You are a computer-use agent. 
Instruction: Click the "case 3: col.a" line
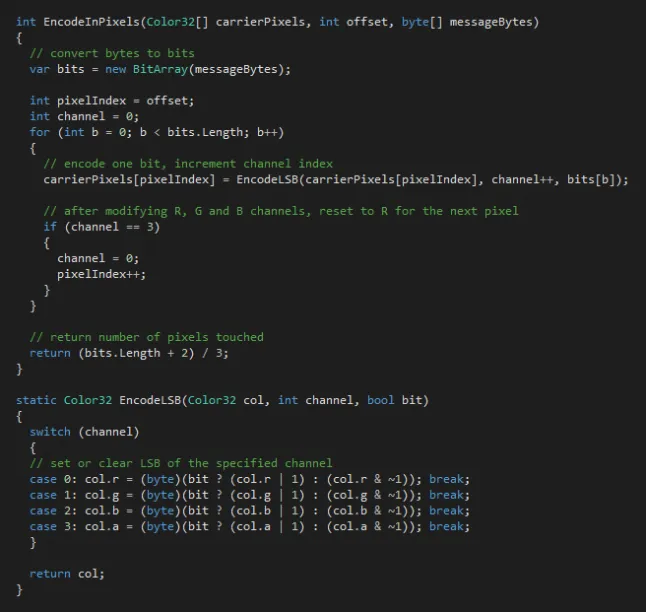click(249, 527)
